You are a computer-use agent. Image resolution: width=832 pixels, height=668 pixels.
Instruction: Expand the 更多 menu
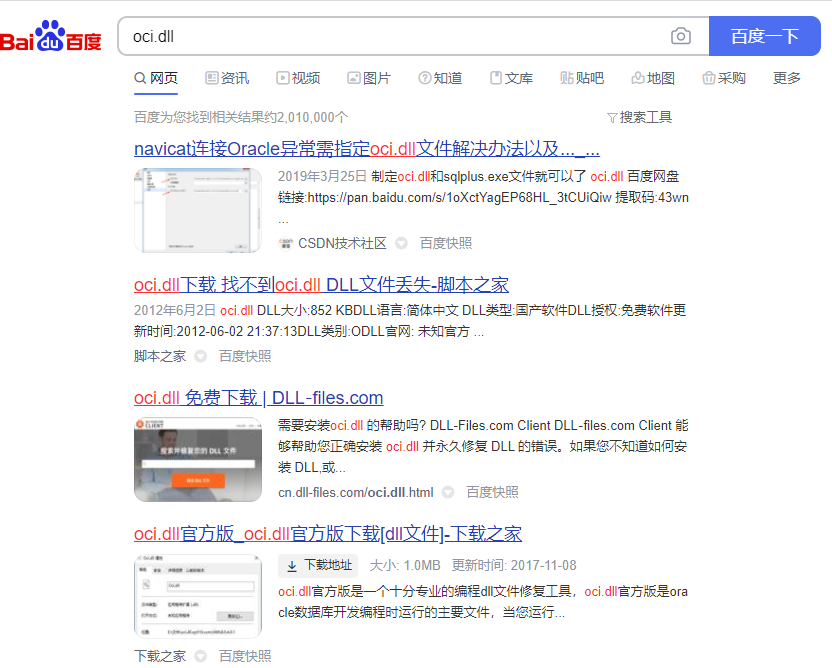coord(787,78)
